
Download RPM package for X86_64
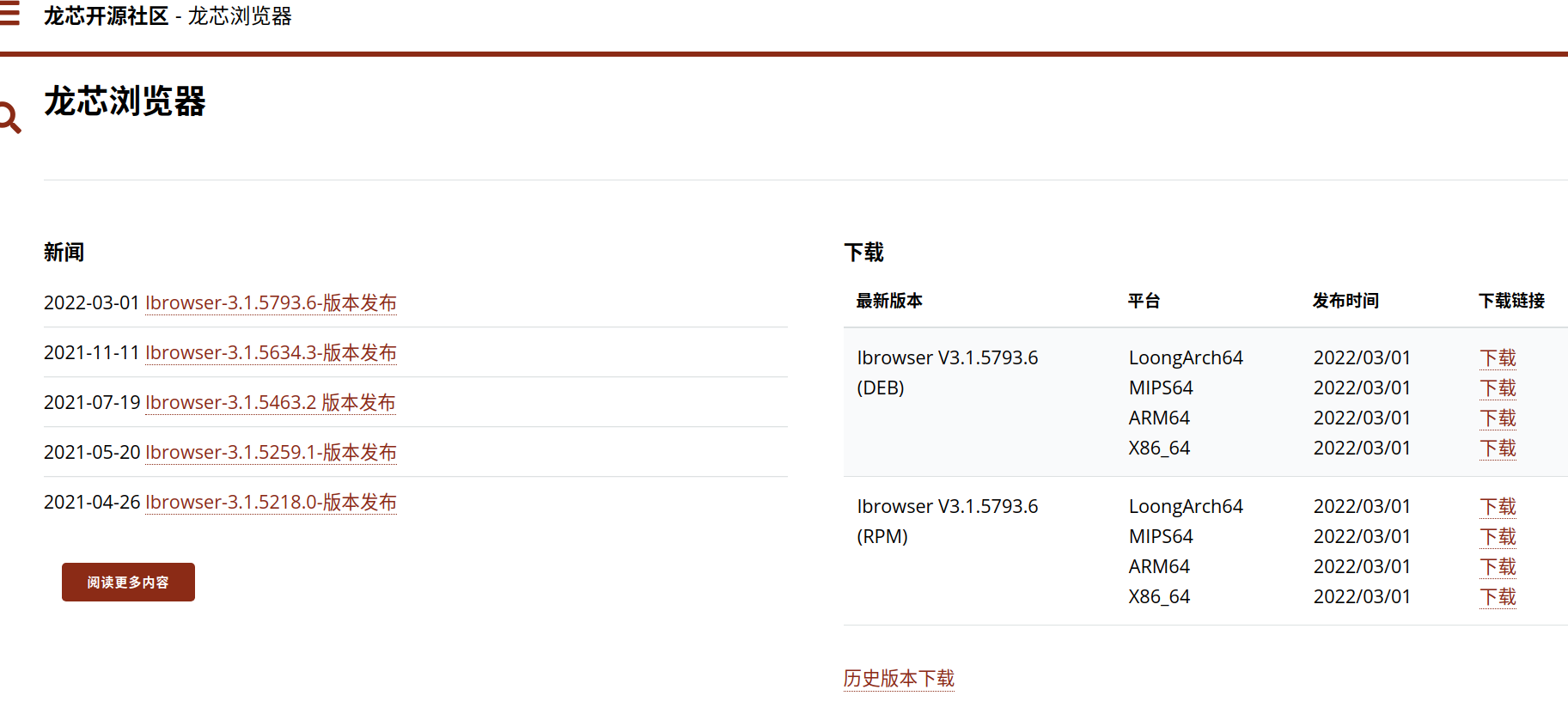pyautogui.click(x=1498, y=597)
